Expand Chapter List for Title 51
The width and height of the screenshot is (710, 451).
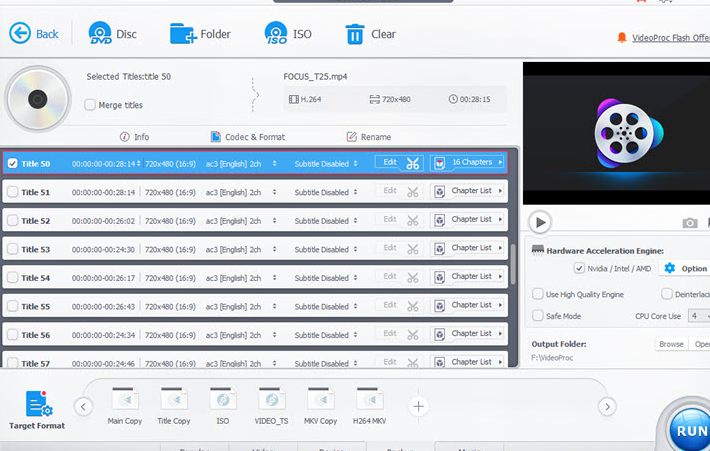[x=500, y=191]
